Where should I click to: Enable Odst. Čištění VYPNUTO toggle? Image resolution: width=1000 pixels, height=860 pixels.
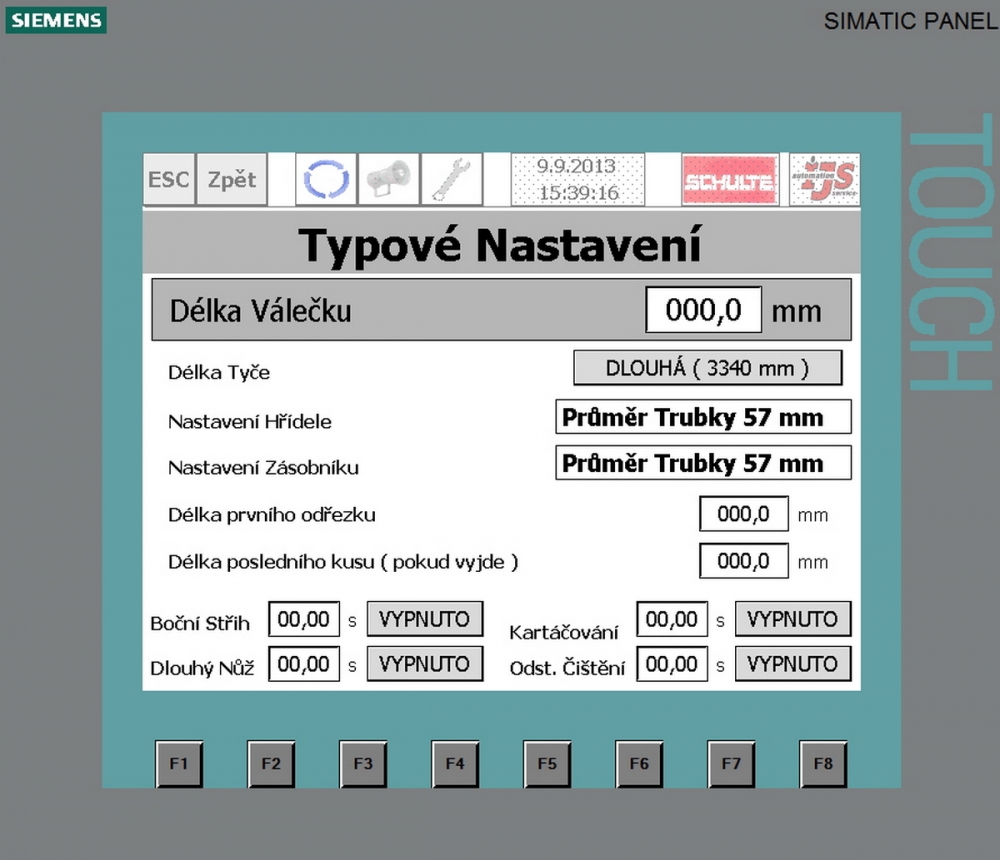tap(792, 663)
